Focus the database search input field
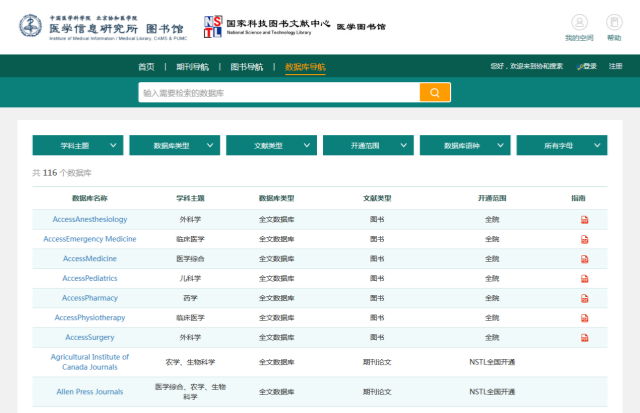This screenshot has height=413, width=640. [278, 93]
